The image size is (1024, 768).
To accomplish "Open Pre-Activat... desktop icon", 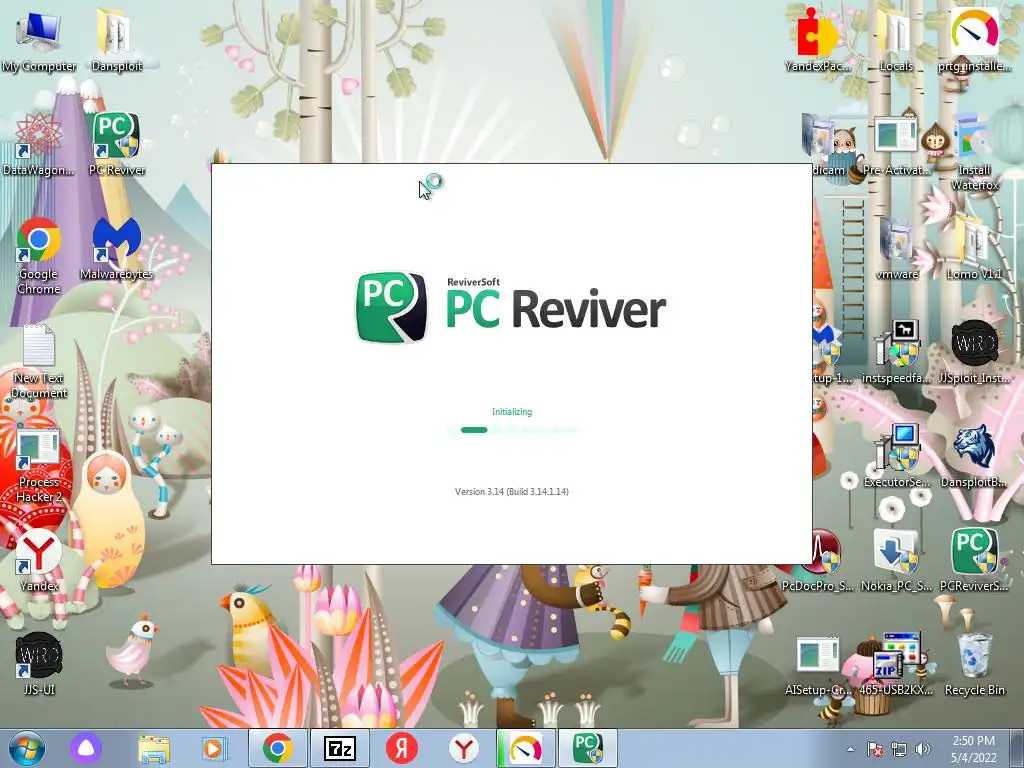I will (x=896, y=145).
